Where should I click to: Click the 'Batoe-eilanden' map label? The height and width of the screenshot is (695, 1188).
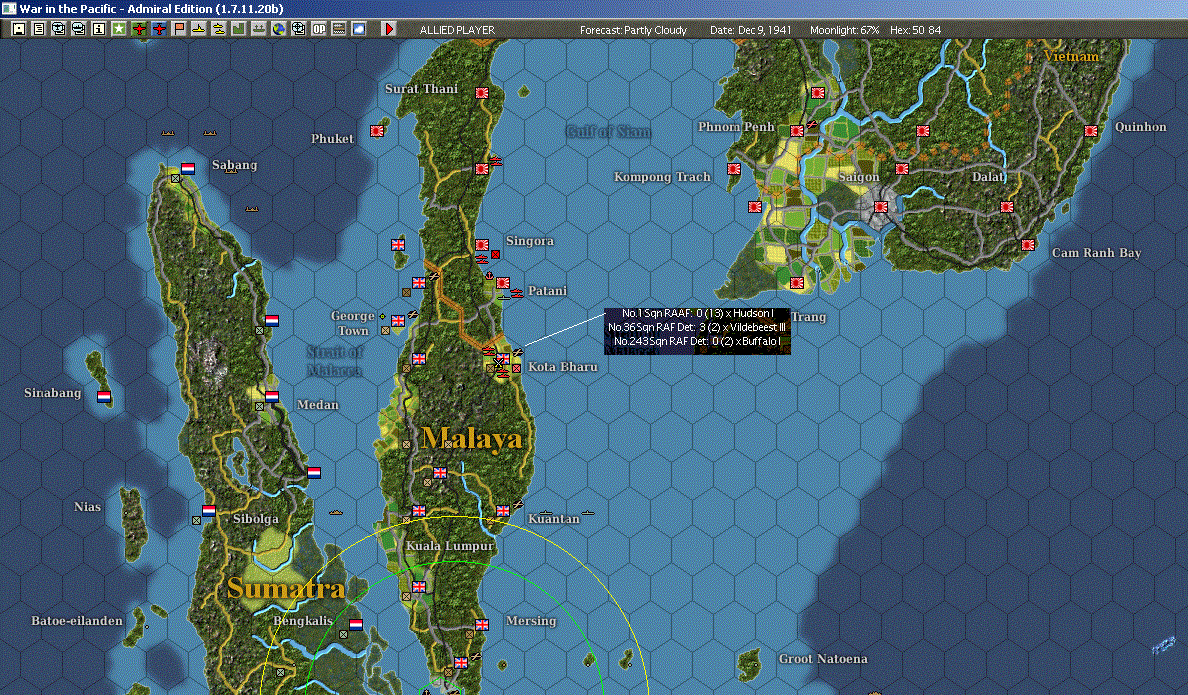point(77,621)
